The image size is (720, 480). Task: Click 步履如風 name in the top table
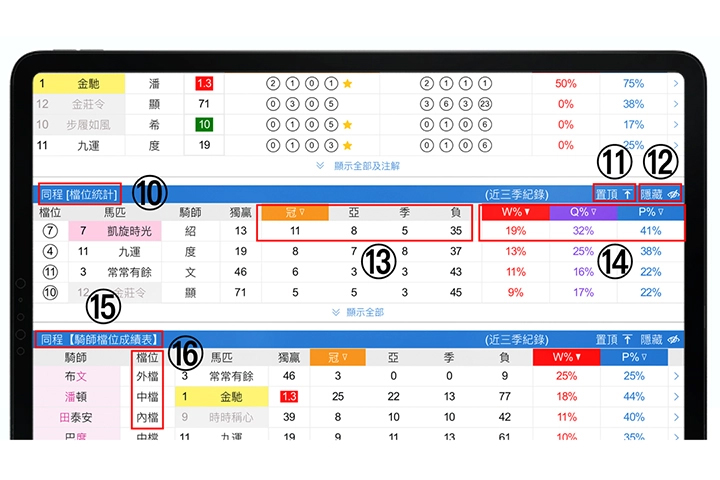point(88,124)
